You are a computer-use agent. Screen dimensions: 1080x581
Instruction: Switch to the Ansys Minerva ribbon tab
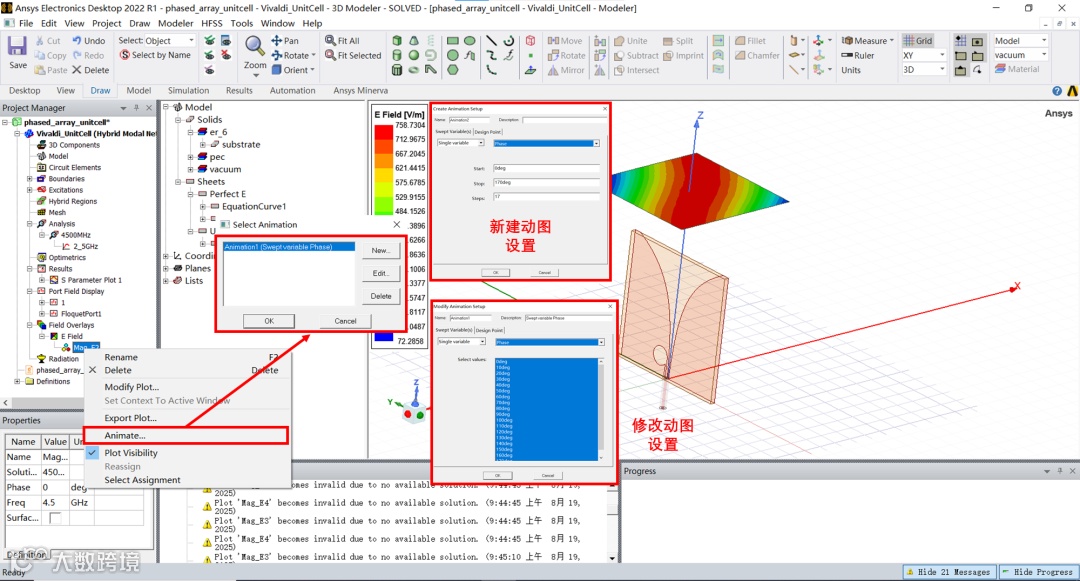[x=360, y=90]
